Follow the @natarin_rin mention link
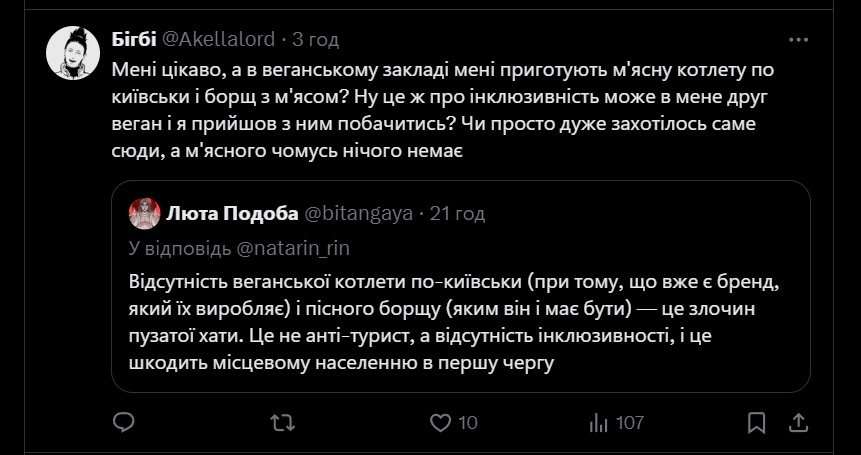 tap(294, 247)
